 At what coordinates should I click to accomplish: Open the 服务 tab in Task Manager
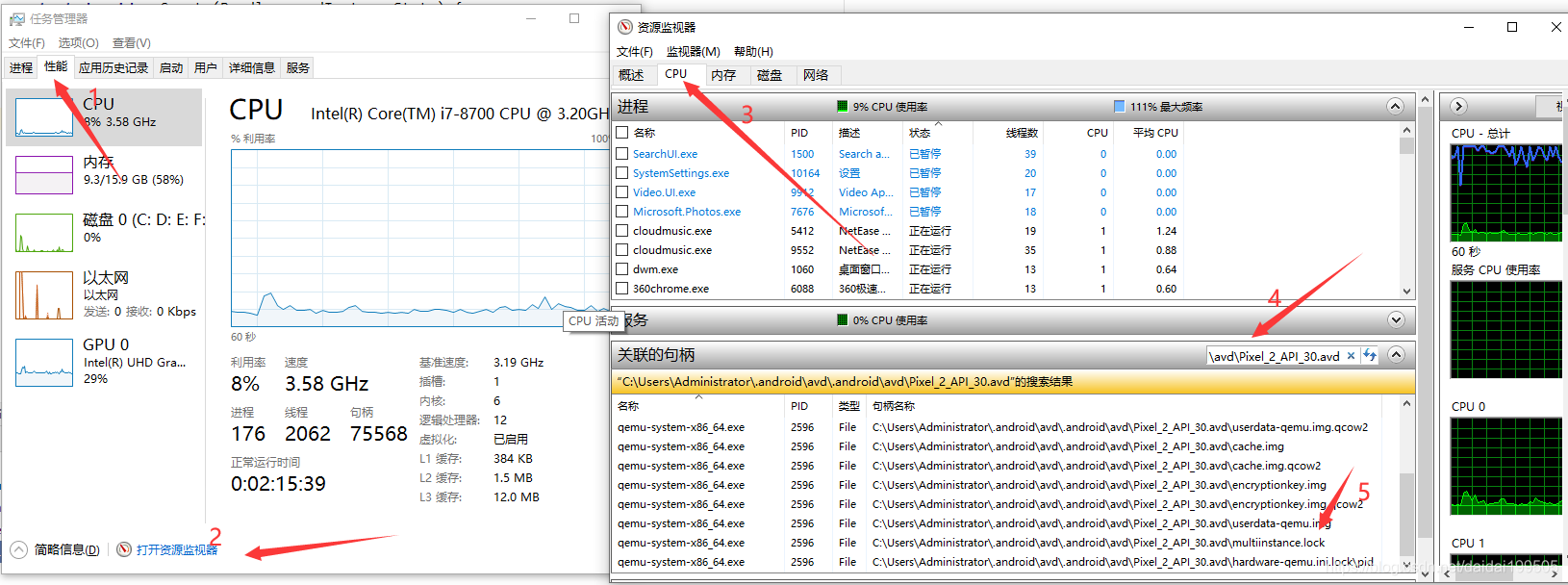pos(298,68)
